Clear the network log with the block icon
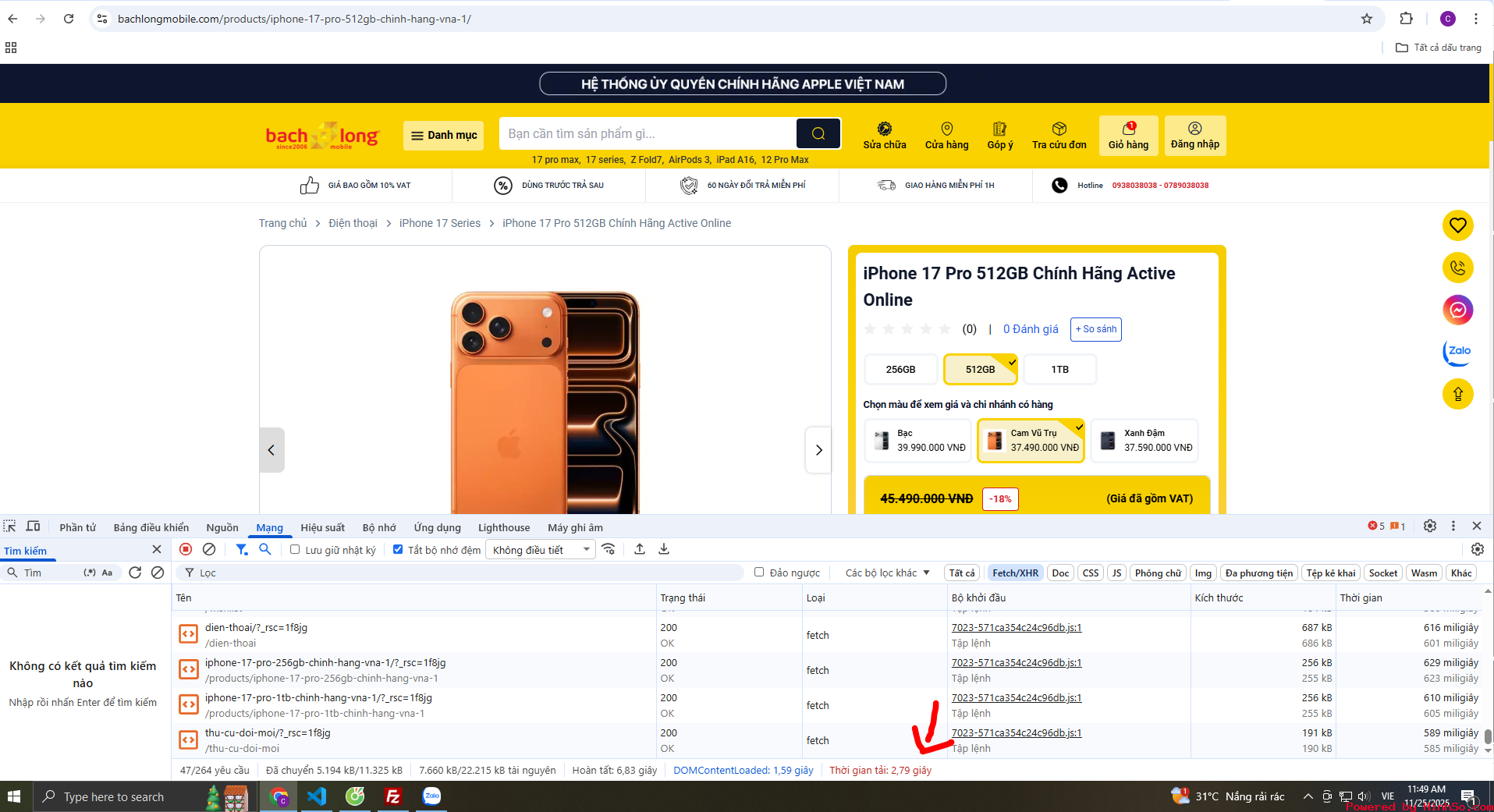Image resolution: width=1494 pixels, height=812 pixels. tap(209, 549)
